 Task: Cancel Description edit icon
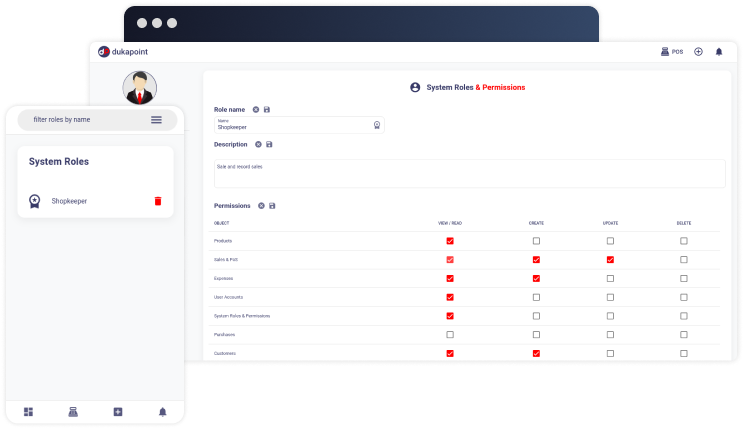pos(258,144)
